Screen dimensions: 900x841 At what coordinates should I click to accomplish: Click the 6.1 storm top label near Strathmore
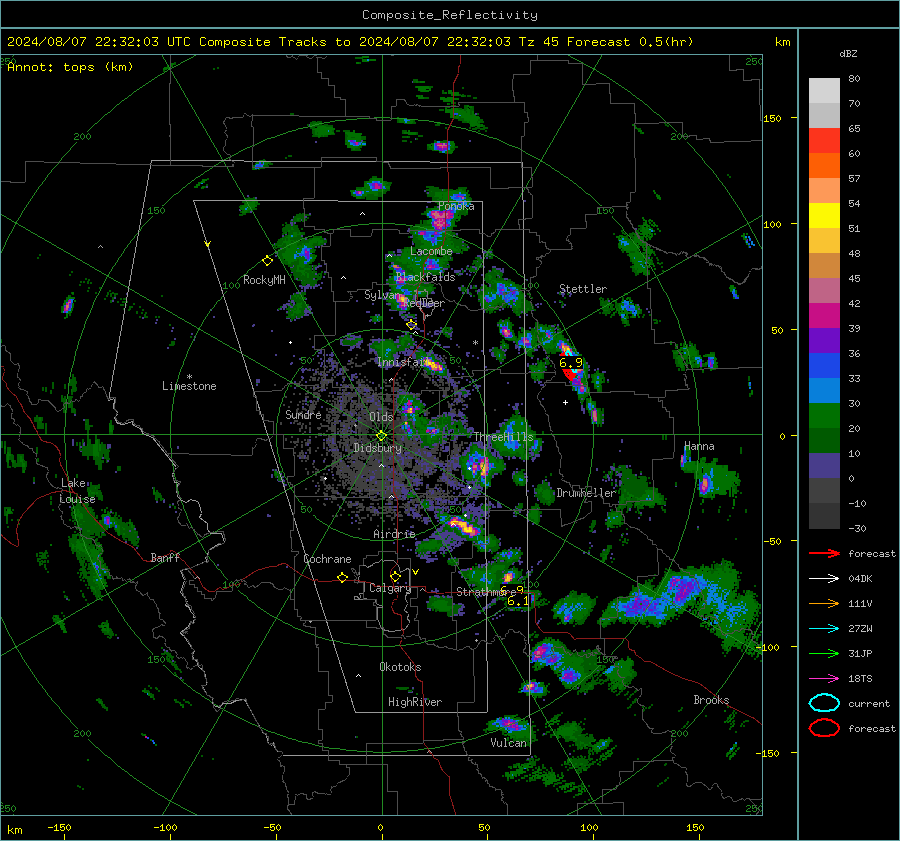[518, 601]
